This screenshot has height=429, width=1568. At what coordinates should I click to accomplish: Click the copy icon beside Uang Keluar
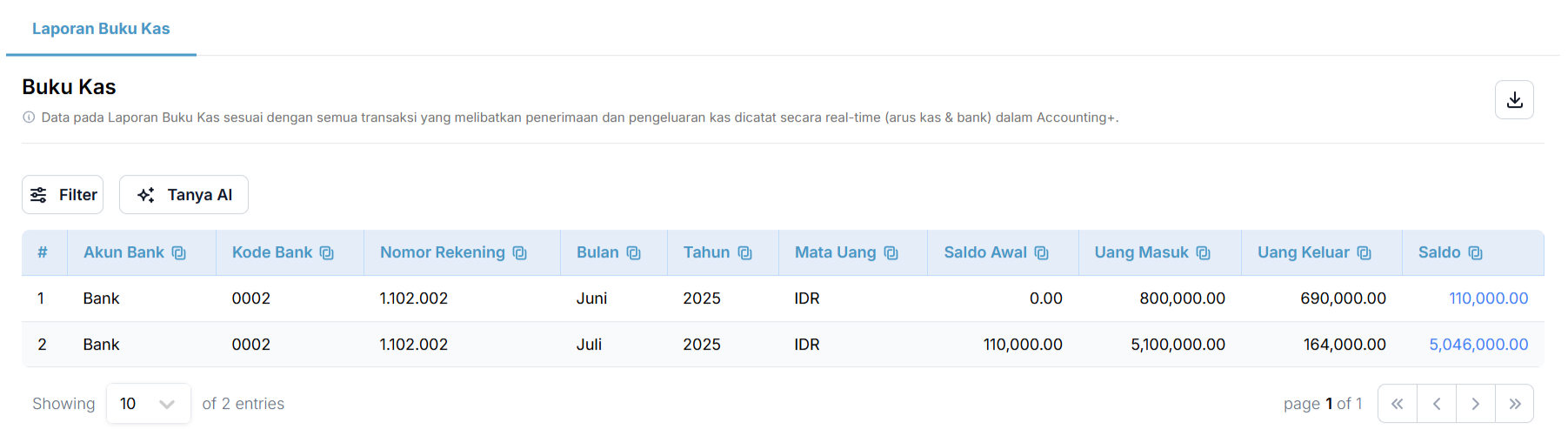tap(1364, 253)
